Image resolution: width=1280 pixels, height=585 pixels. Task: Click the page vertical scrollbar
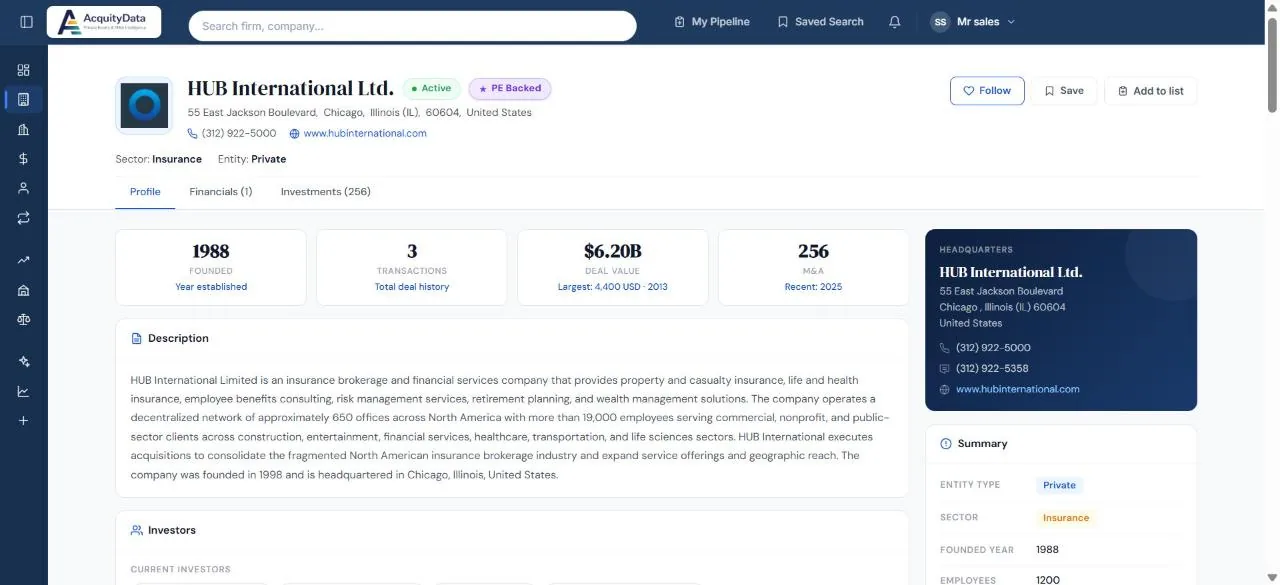click(1272, 65)
